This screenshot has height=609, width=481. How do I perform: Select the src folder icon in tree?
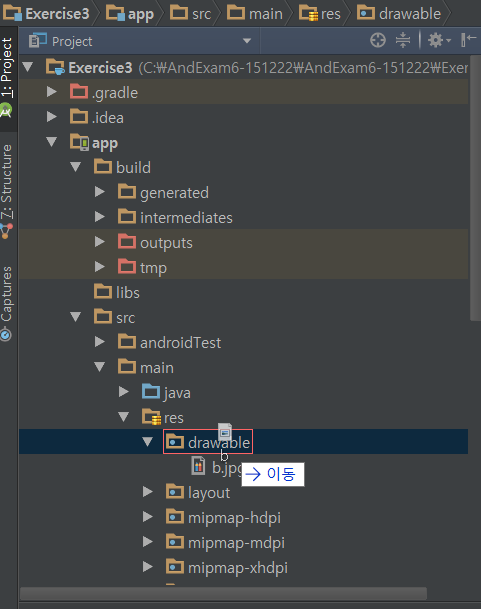point(103,316)
